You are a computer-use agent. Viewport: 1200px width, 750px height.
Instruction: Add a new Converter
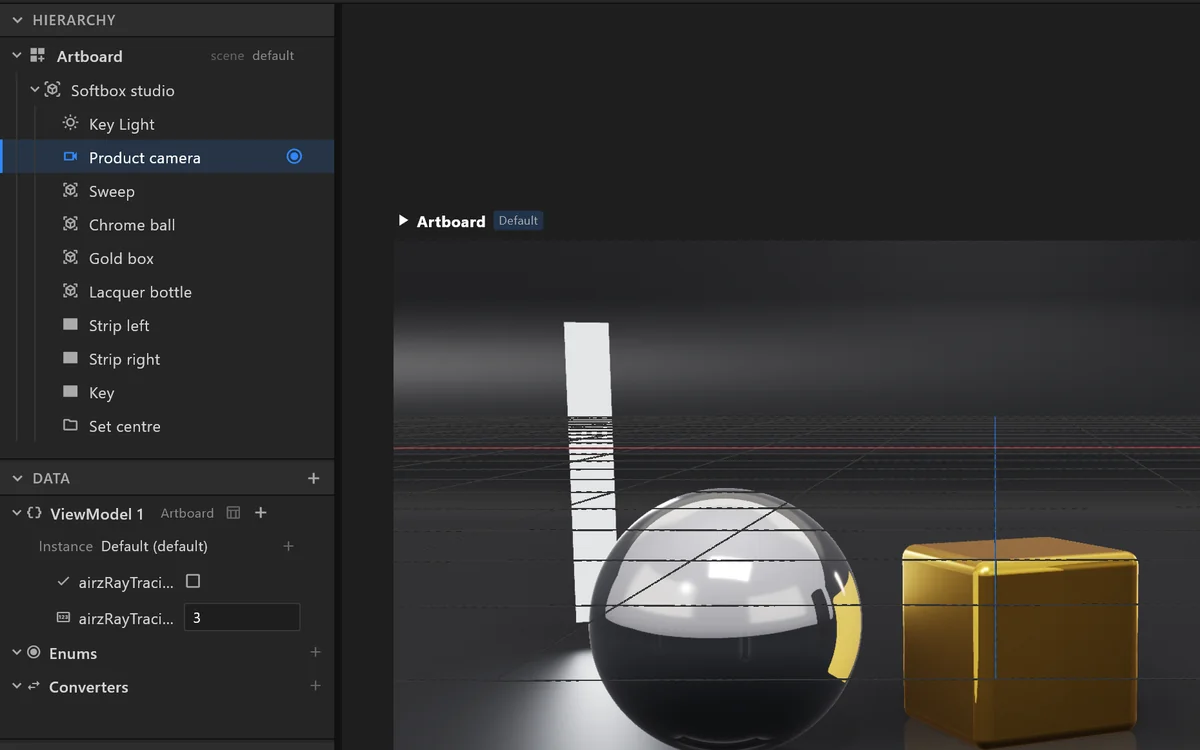point(315,686)
